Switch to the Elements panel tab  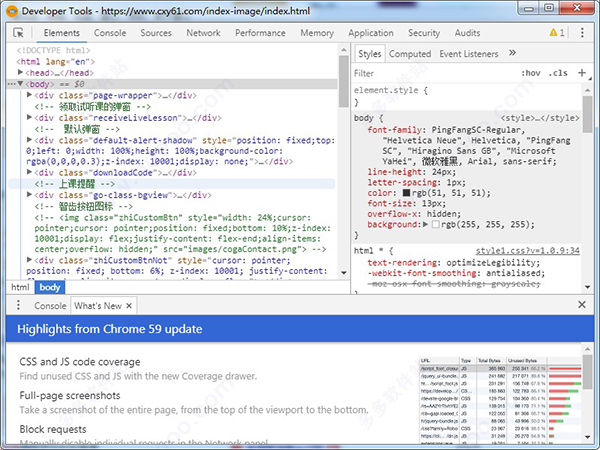pyautogui.click(x=62, y=33)
